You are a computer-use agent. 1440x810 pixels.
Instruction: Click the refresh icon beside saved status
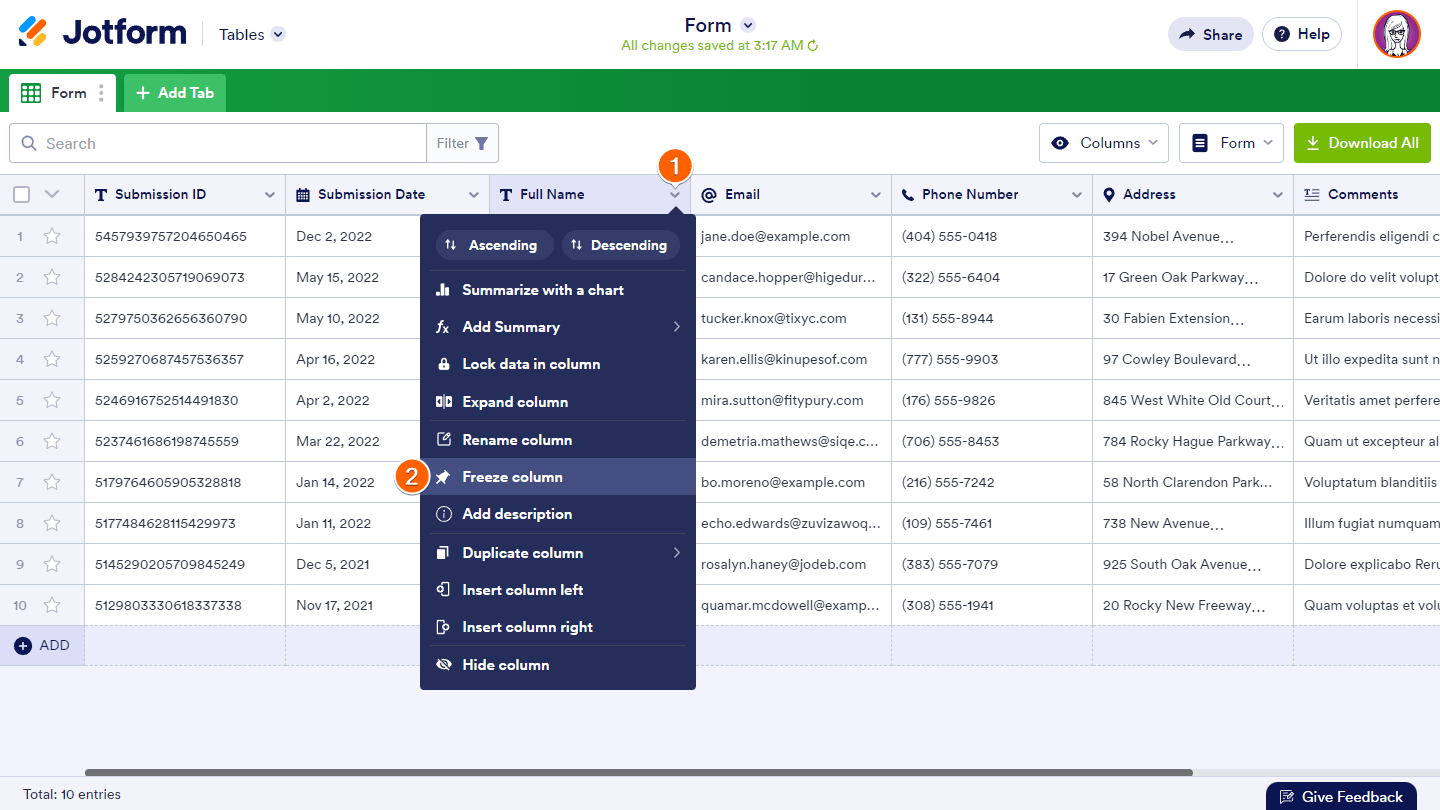[x=813, y=46]
